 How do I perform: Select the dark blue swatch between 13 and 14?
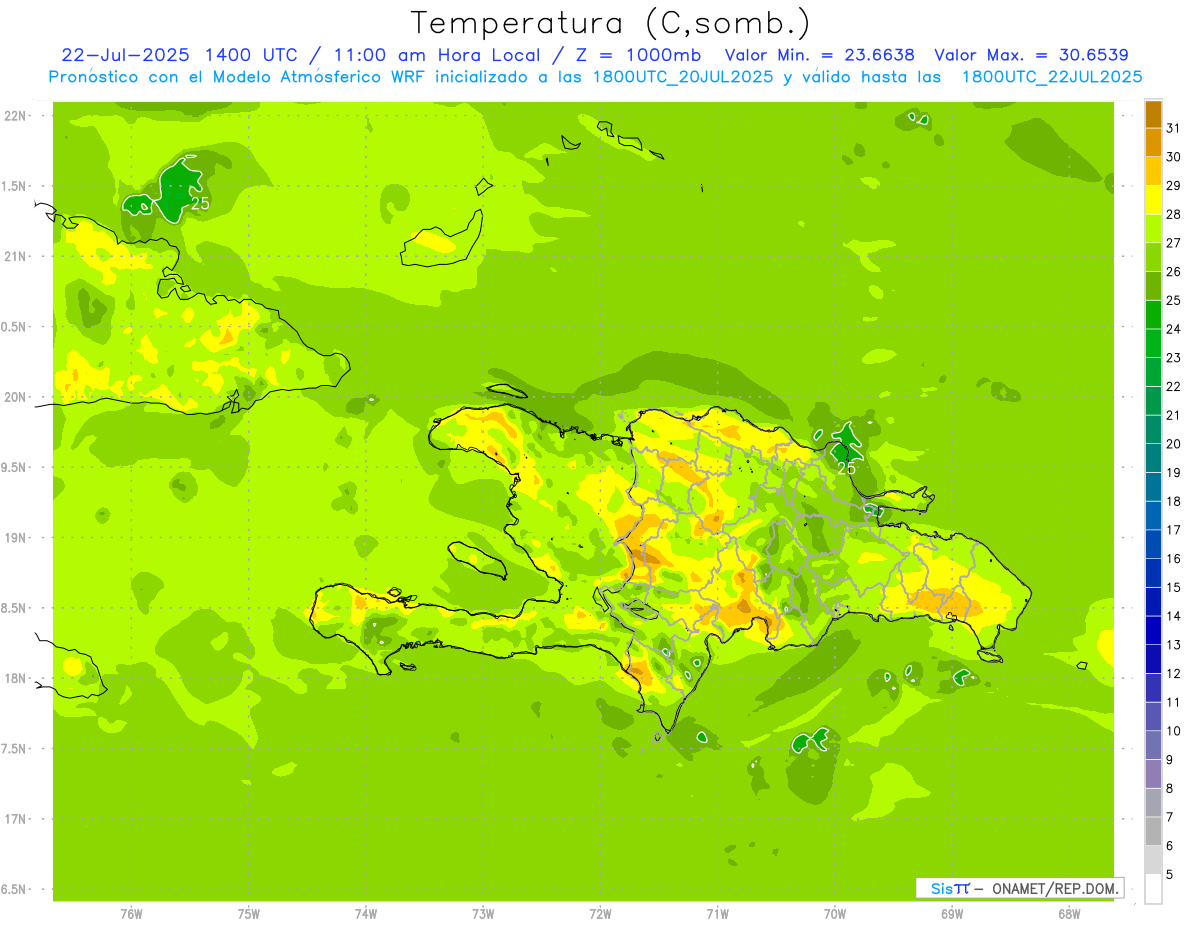1153,630
